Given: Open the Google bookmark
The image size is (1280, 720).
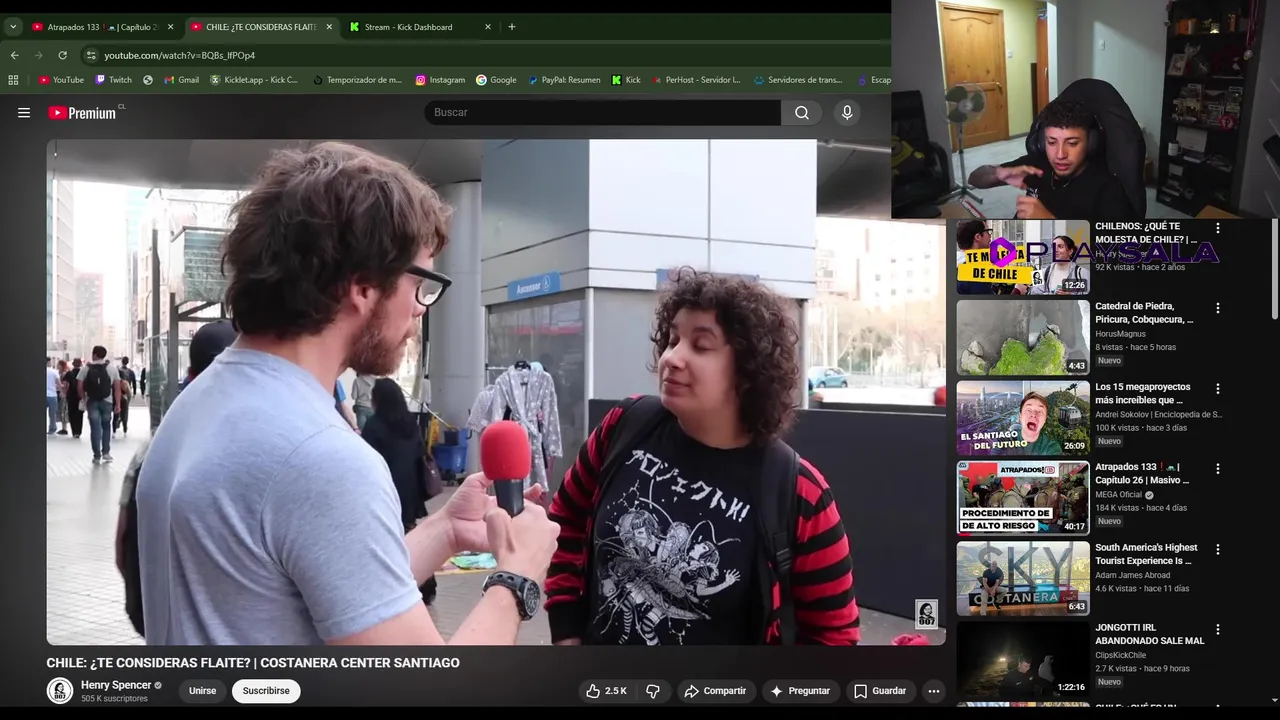Looking at the screenshot, I should coord(496,80).
